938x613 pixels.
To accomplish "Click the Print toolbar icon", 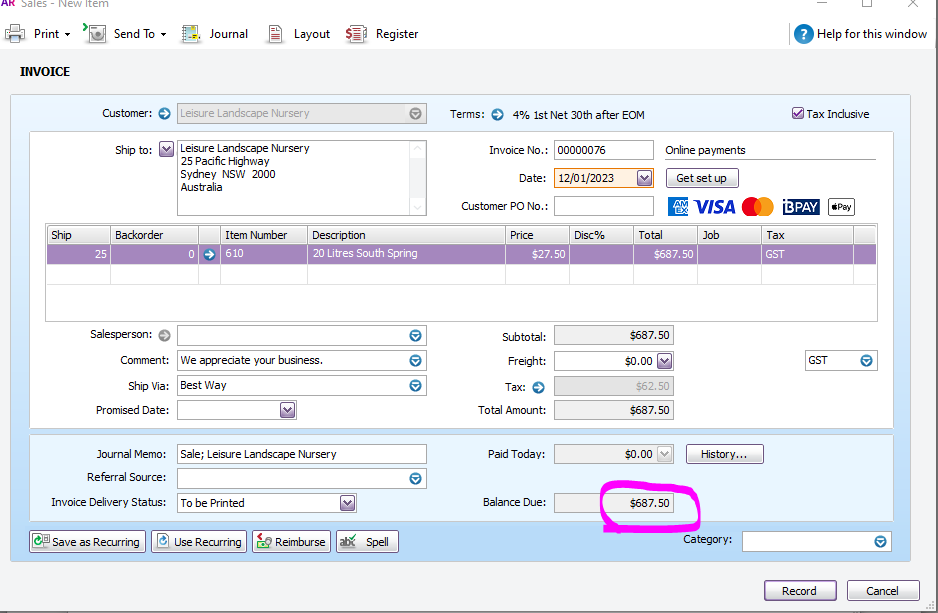I will click(x=16, y=34).
